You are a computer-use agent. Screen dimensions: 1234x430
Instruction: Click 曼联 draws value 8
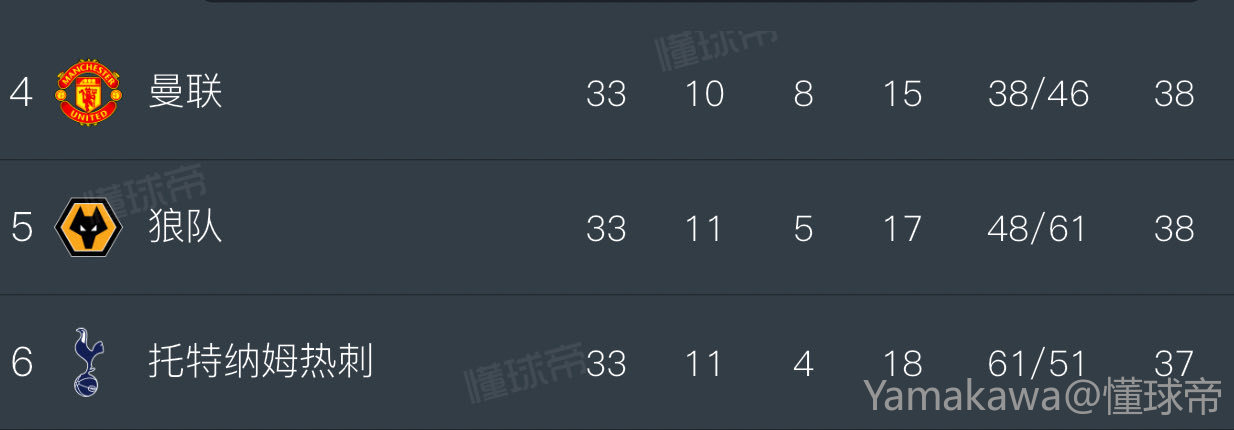click(x=803, y=93)
